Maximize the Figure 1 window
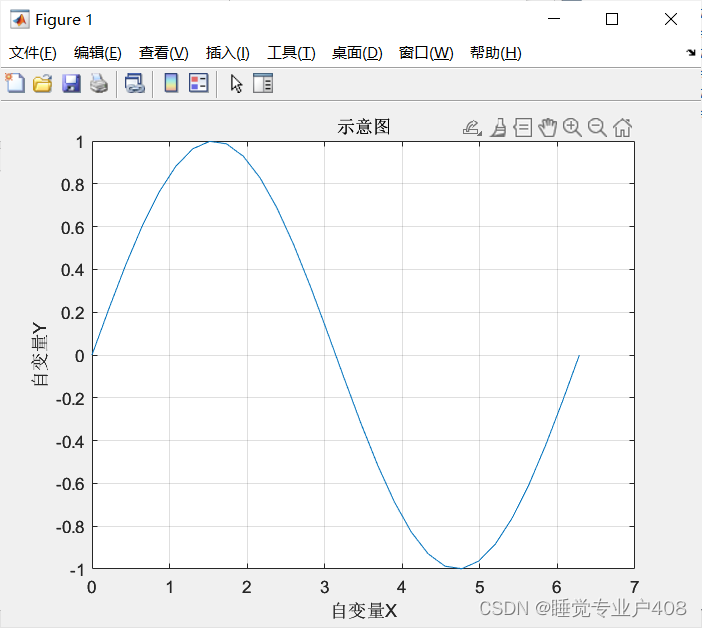 612,19
